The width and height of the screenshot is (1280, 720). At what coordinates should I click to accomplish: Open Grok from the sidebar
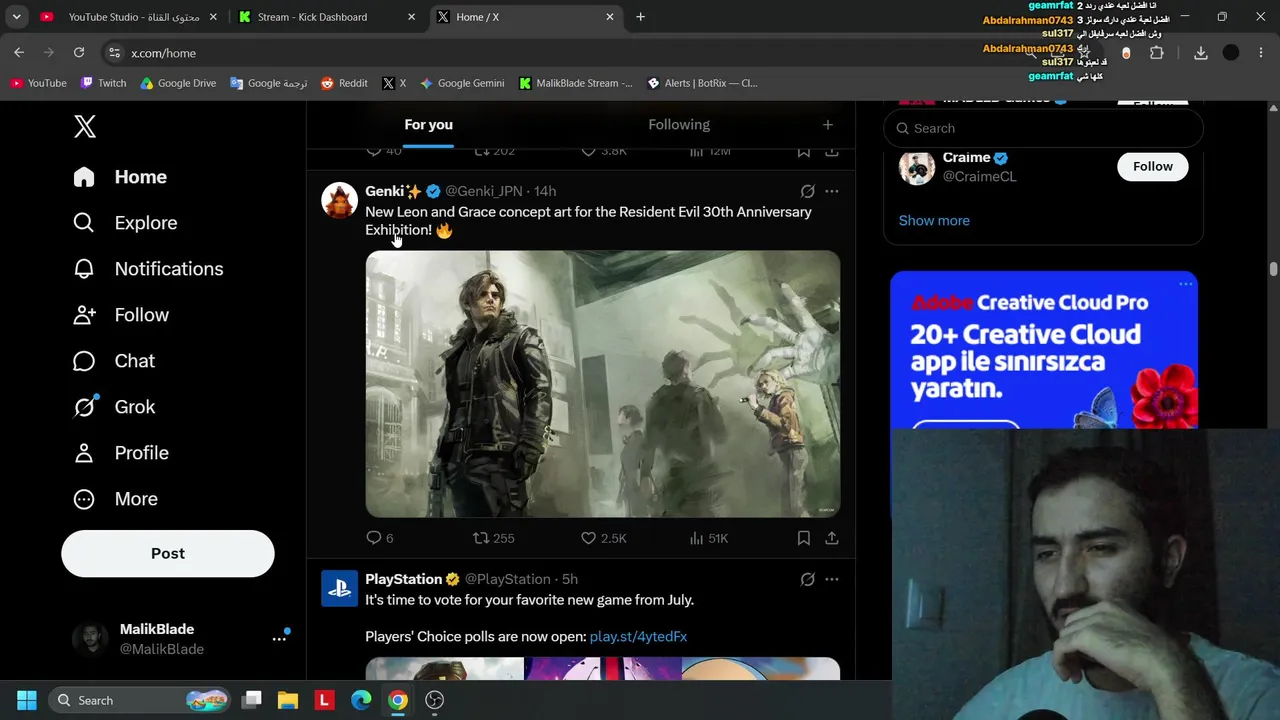pyautogui.click(x=114, y=407)
